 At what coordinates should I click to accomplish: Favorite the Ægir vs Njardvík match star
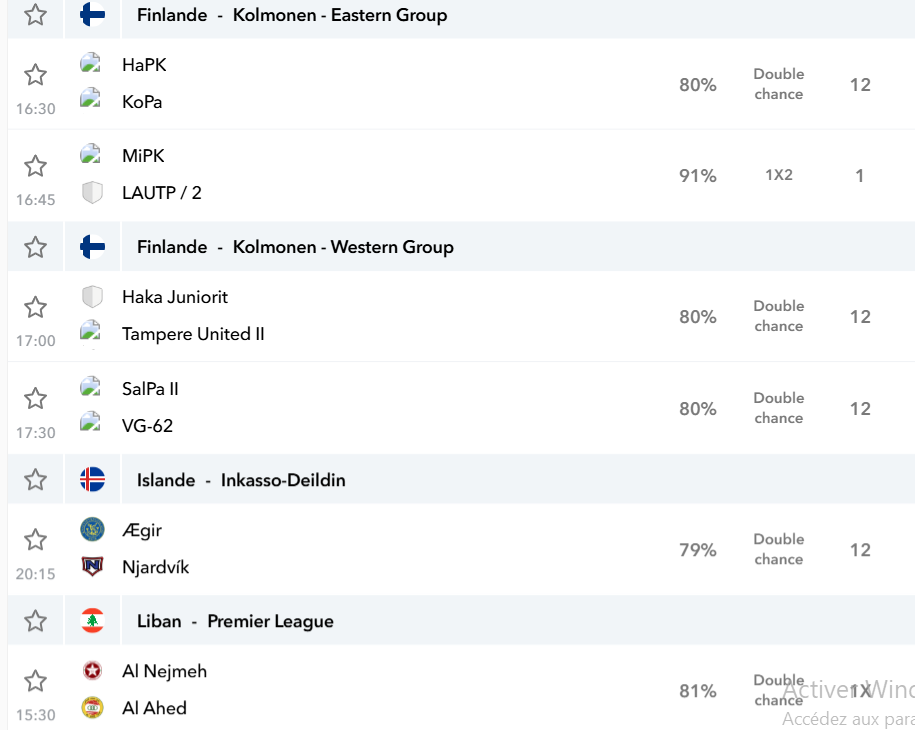click(36, 540)
